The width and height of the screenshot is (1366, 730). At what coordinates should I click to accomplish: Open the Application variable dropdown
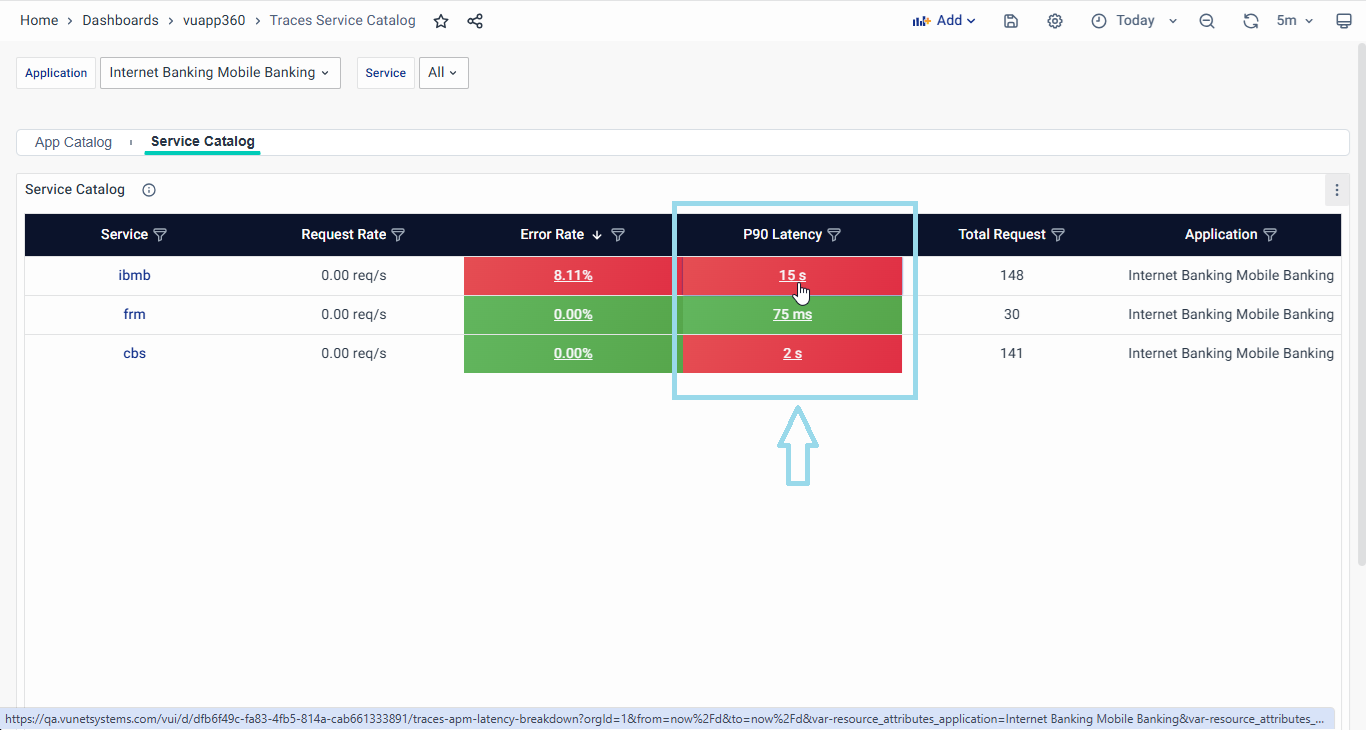pyautogui.click(x=220, y=73)
